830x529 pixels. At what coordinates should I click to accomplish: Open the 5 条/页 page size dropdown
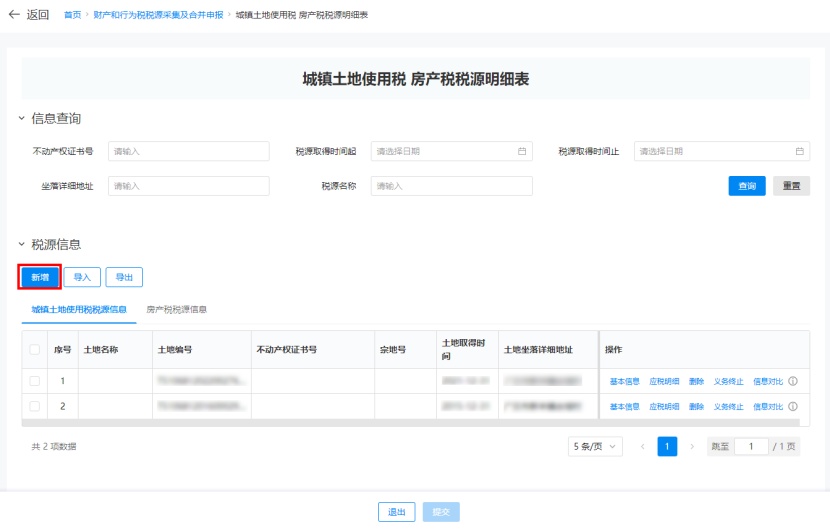point(595,447)
